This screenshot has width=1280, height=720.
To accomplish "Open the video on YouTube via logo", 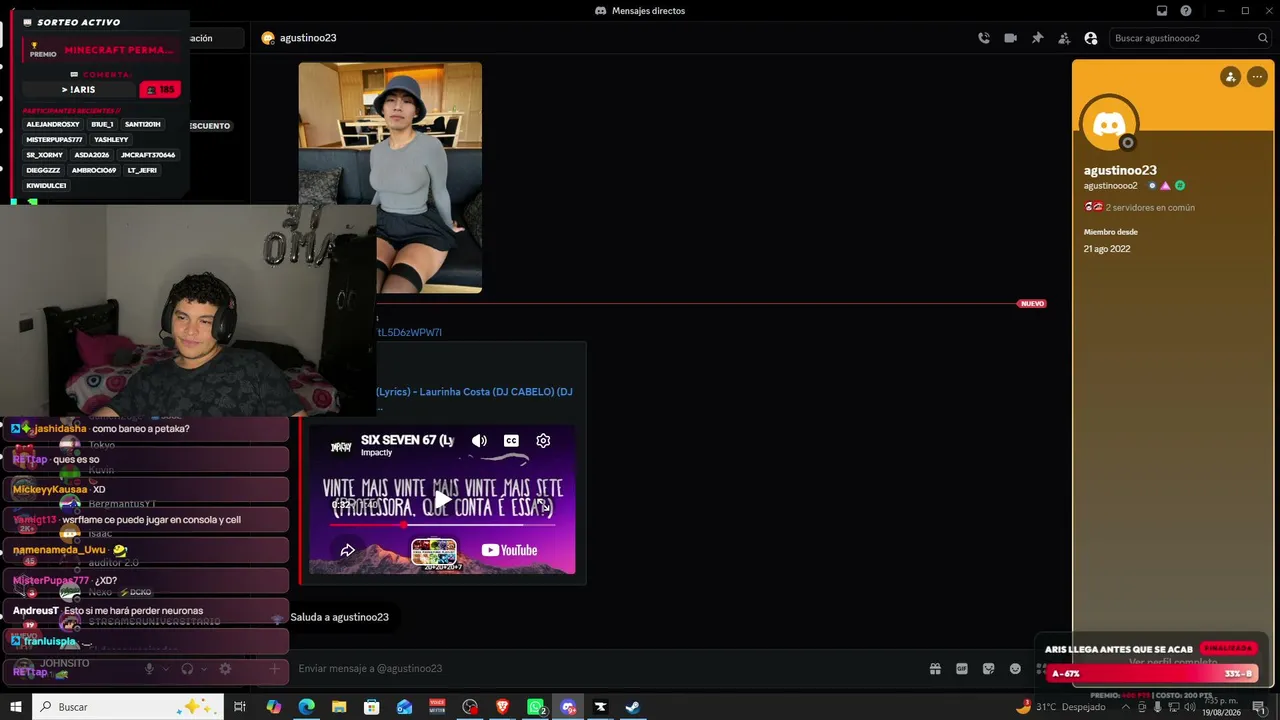I will tap(509, 550).
